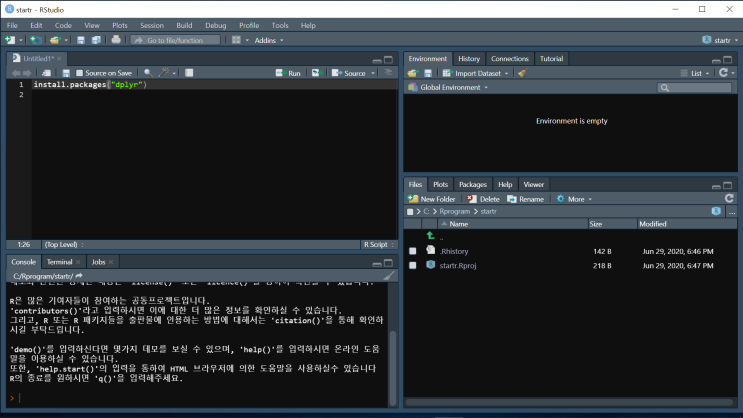Open the startr project dropdown
The width and height of the screenshot is (743, 418).
coord(720,40)
